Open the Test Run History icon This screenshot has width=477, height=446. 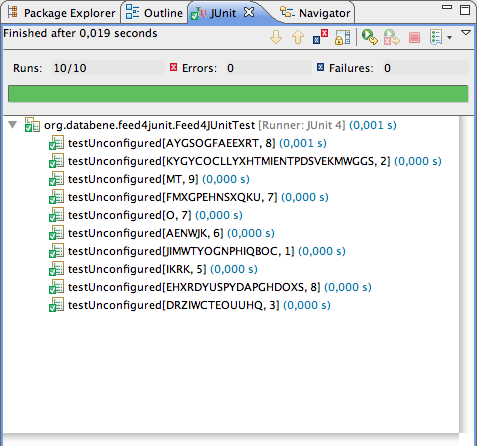pos(436,37)
